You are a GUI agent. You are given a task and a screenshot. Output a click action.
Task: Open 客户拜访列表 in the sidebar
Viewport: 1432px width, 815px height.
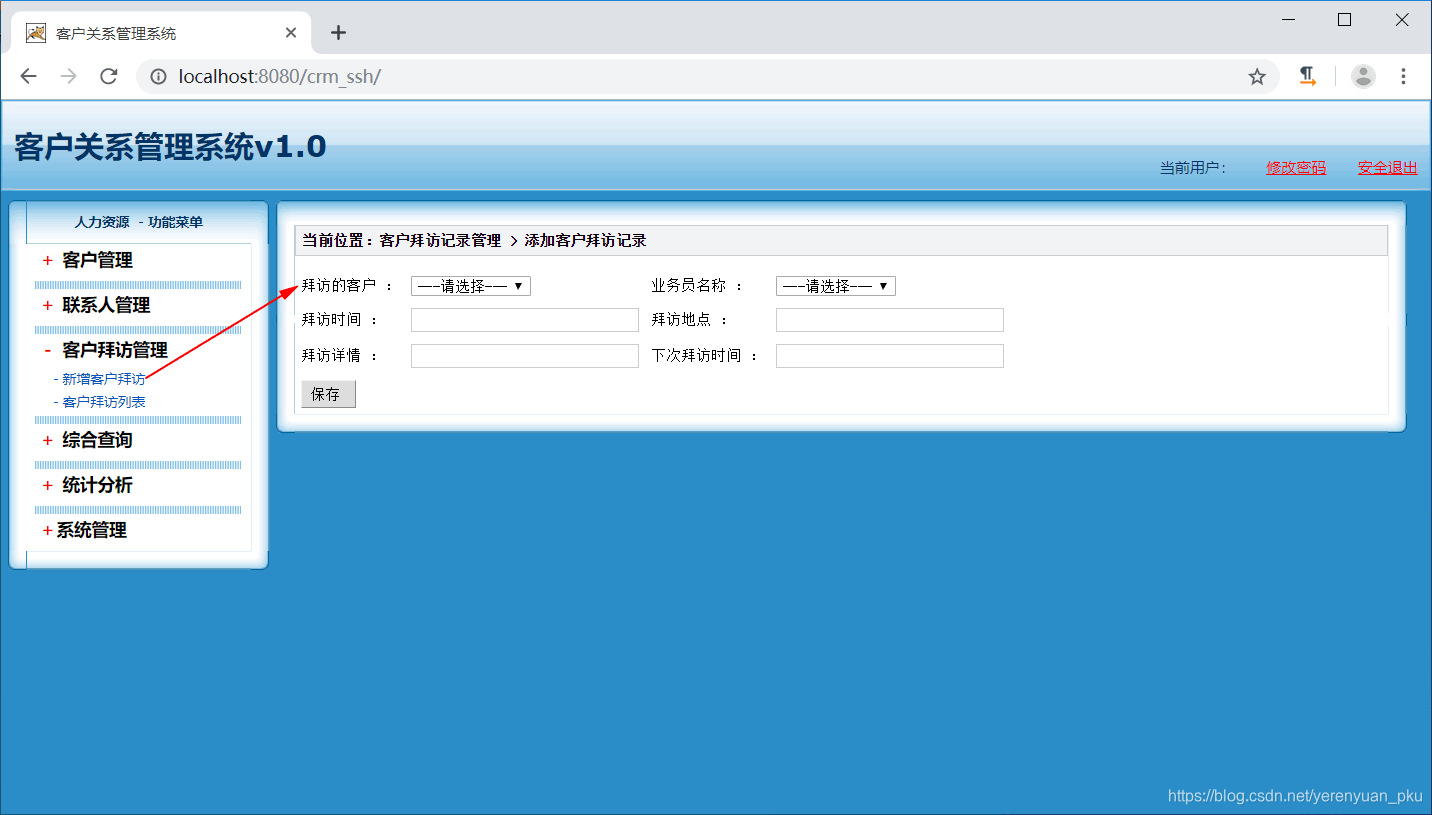[104, 402]
